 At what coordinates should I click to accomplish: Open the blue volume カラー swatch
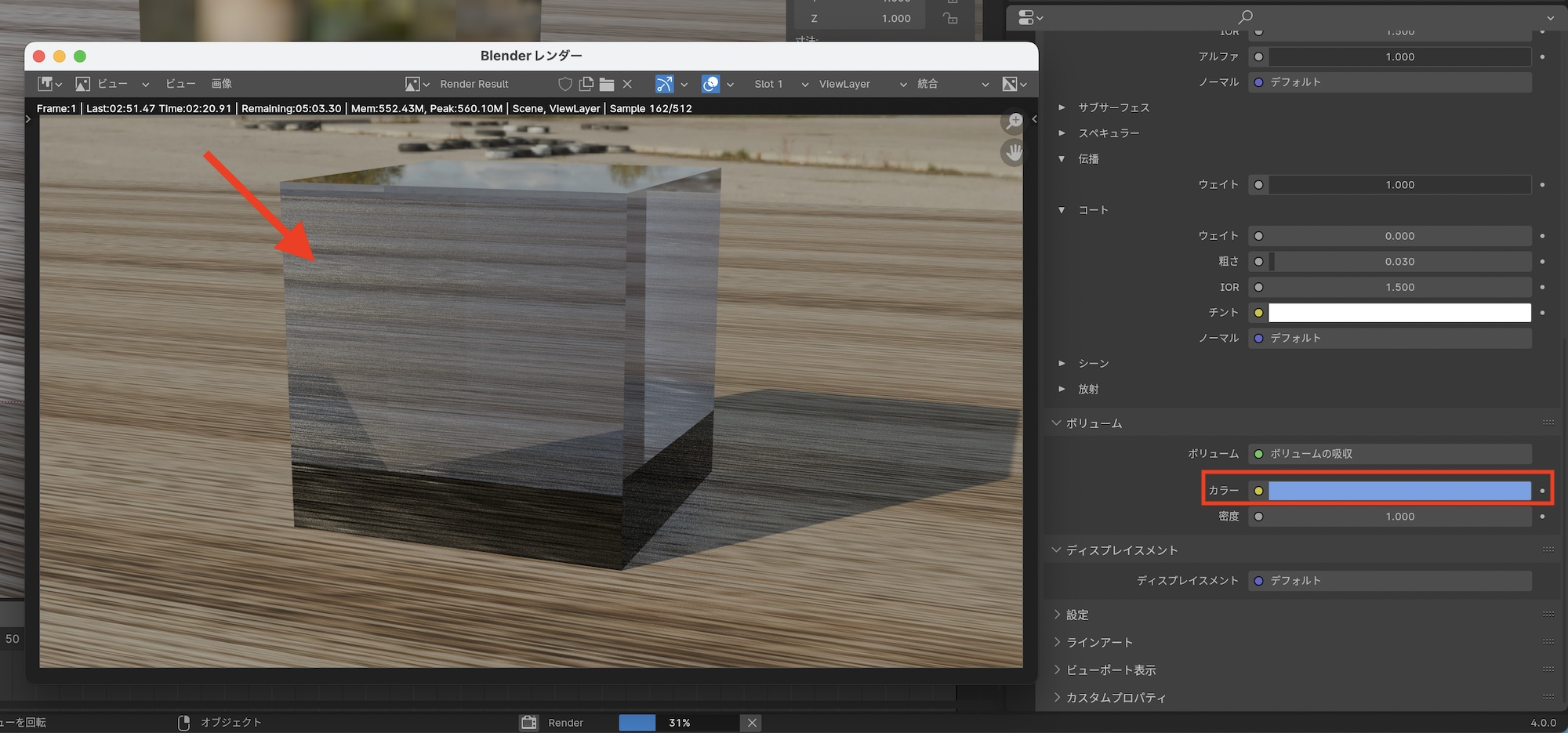coord(1399,491)
